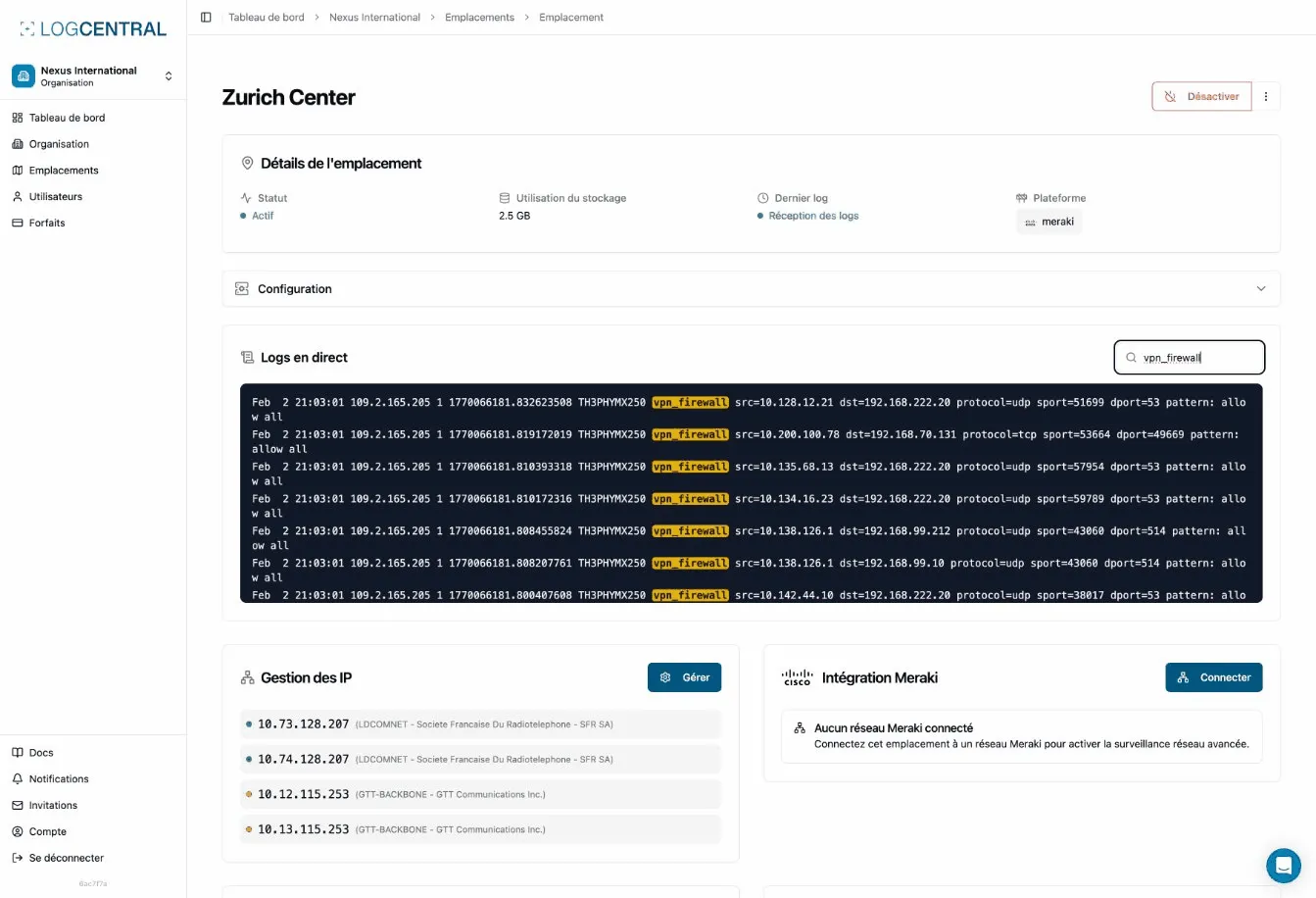Click the Nexus International organisation avatar
The width and height of the screenshot is (1316, 898).
coord(22,75)
